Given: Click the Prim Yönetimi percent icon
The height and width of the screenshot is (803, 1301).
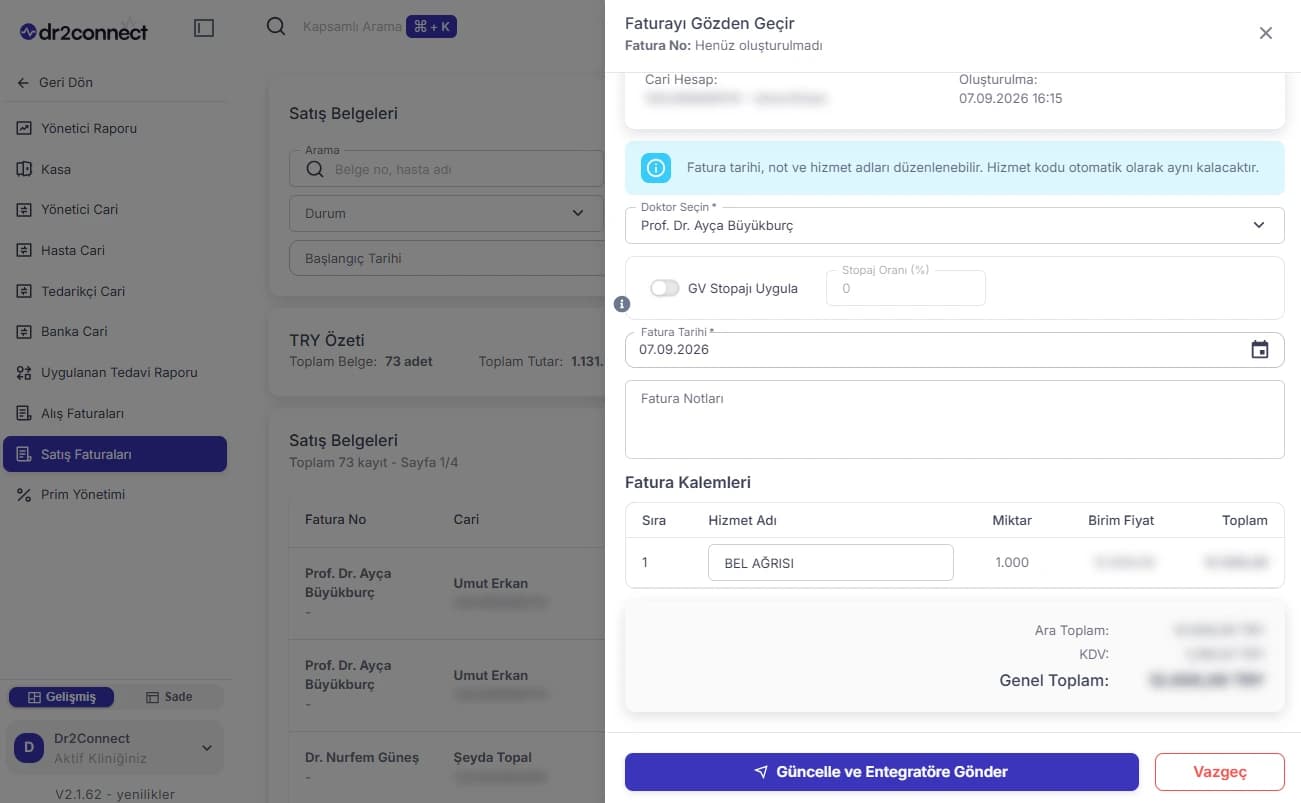Looking at the screenshot, I should tap(24, 494).
